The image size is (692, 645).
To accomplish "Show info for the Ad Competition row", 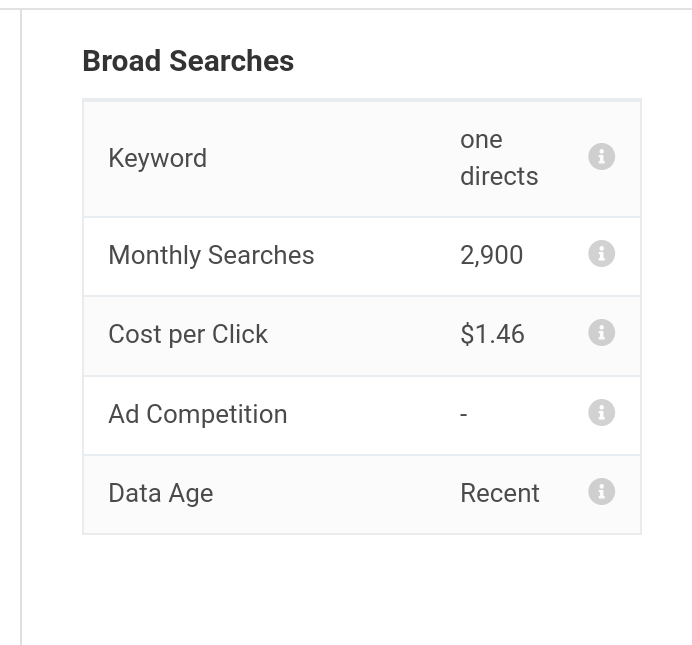I will tap(602, 412).
